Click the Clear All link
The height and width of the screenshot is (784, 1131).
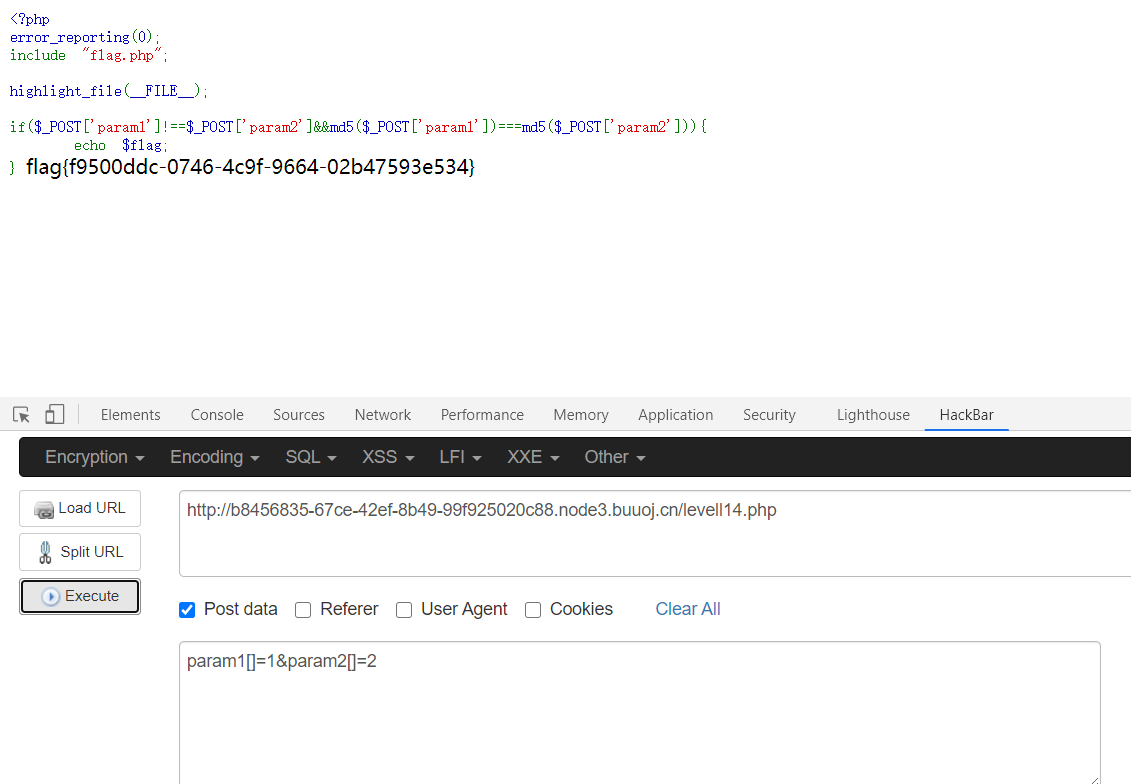tap(687, 609)
